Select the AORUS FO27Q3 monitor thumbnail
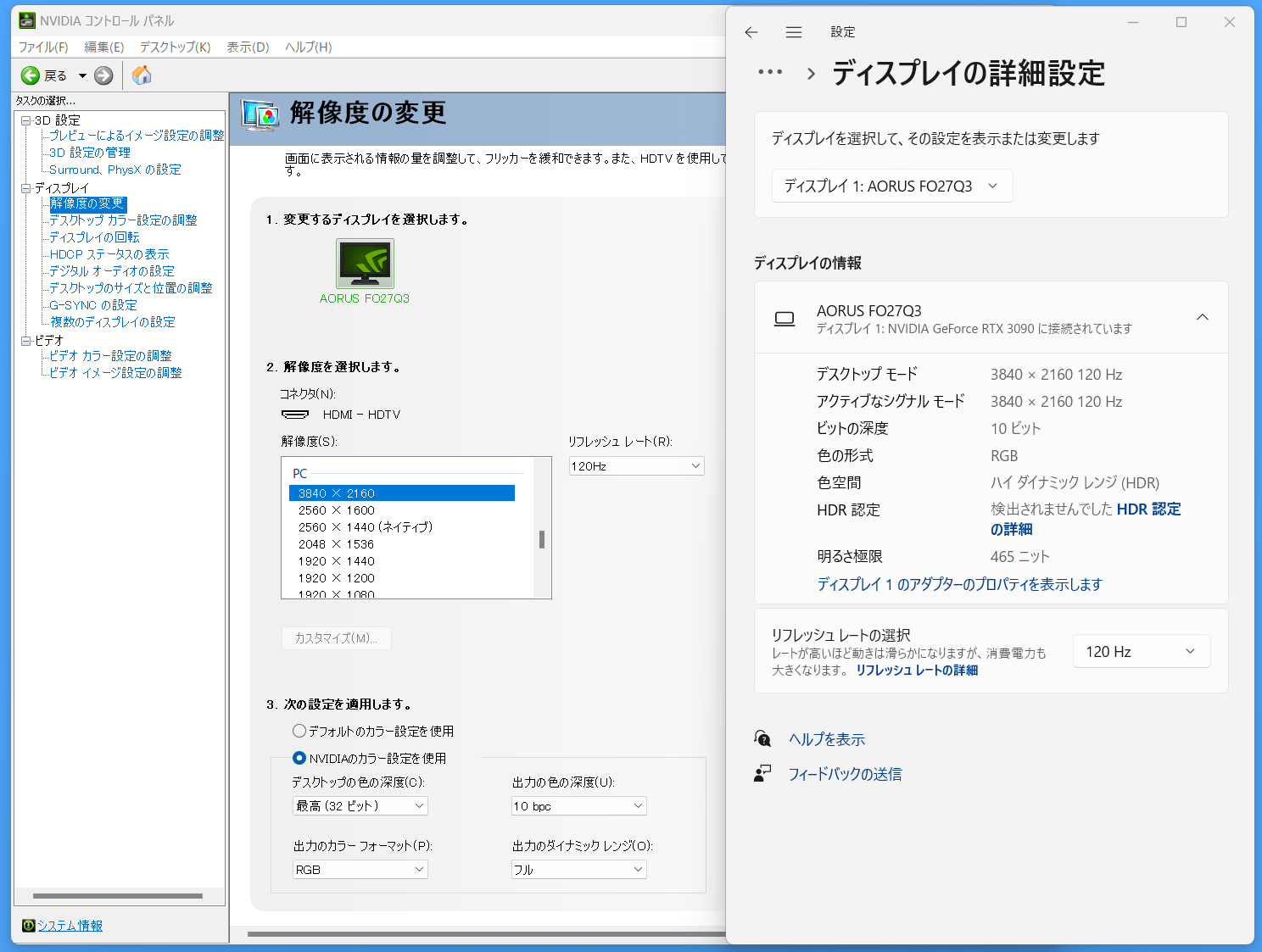Screen dimensions: 1262x952 [x=365, y=264]
